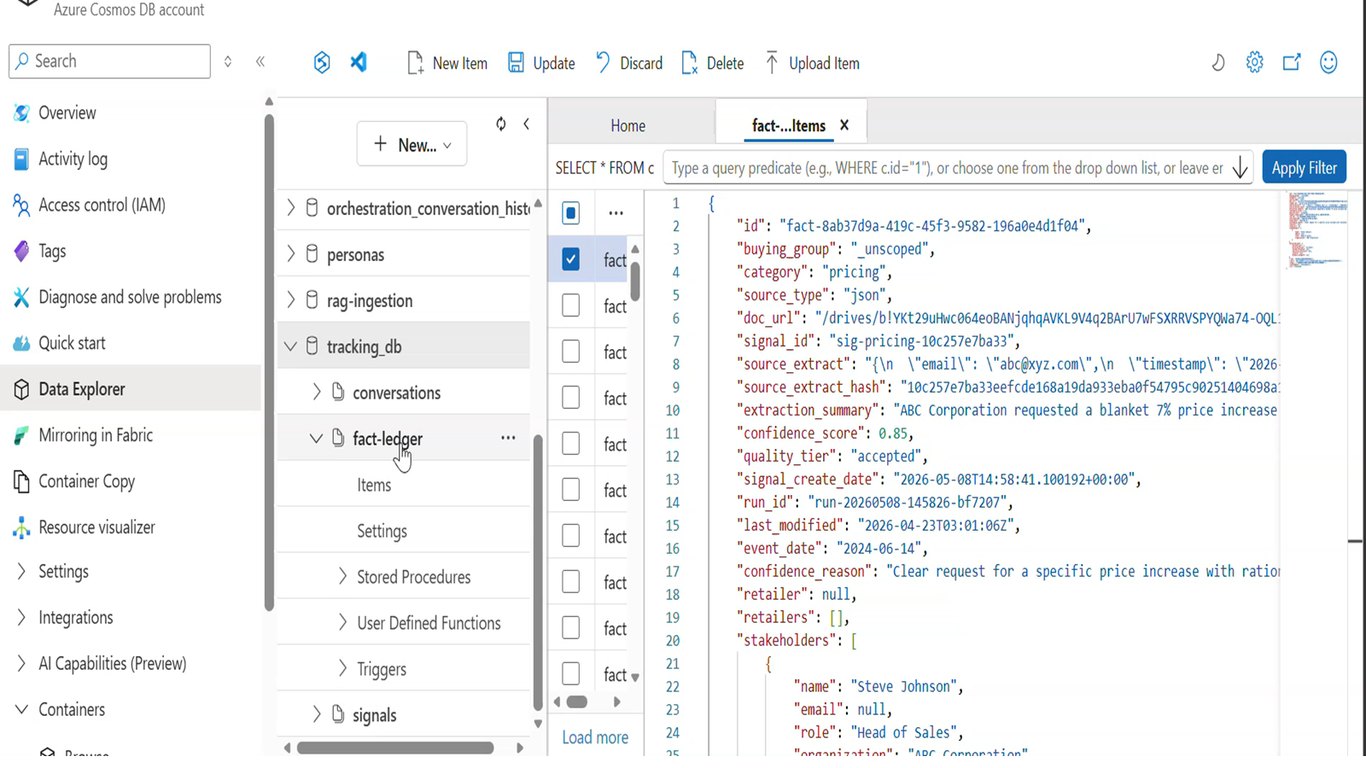The height and width of the screenshot is (768, 1366).
Task: Uncheck the first checked fact item
Action: tap(571, 260)
